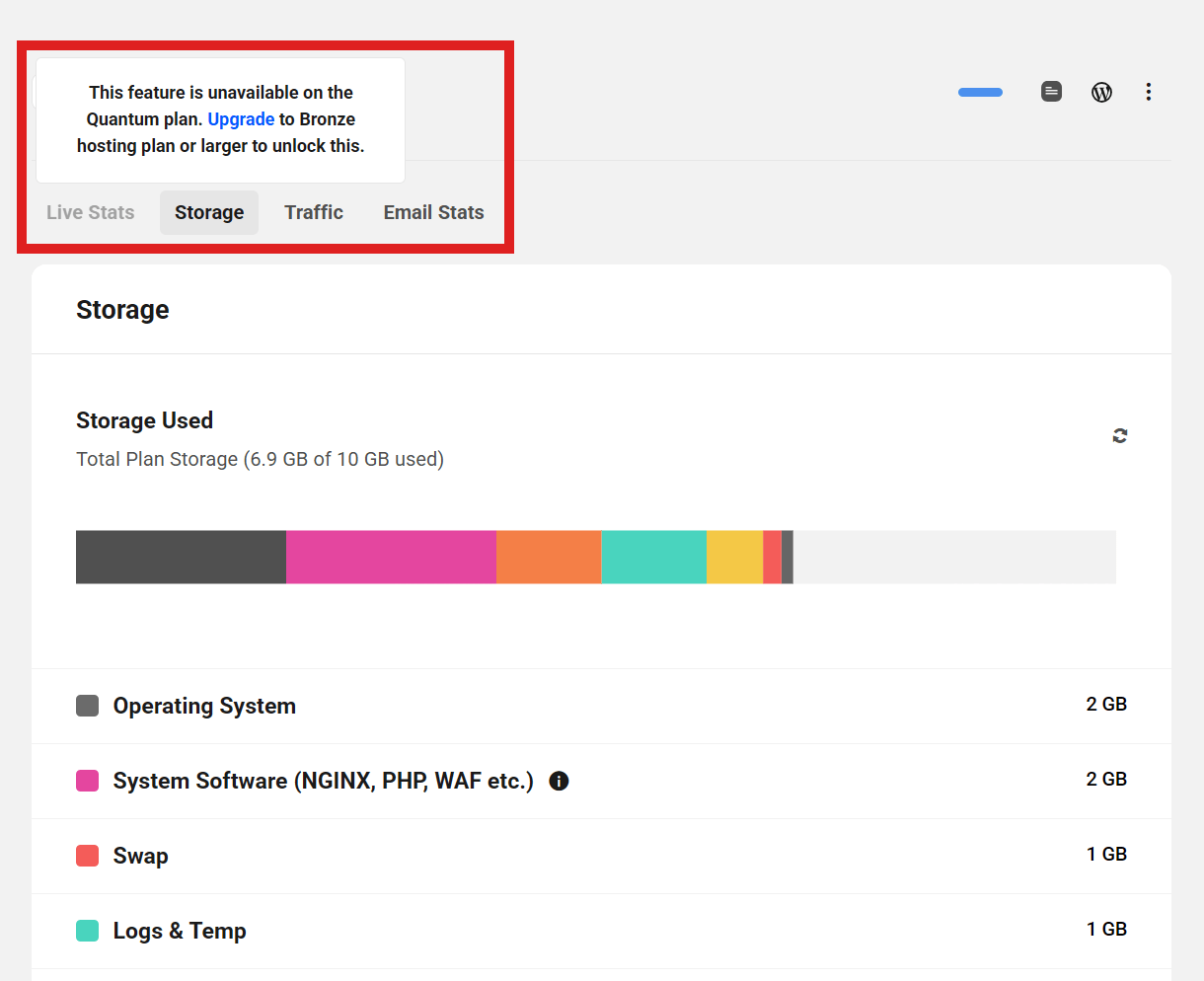Select the teal storage bar segment
The width and height of the screenshot is (1204, 981).
653,557
